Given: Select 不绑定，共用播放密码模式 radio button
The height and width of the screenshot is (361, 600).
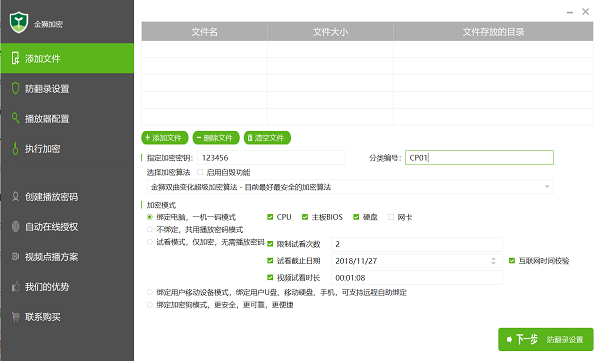Looking at the screenshot, I should pos(150,229).
